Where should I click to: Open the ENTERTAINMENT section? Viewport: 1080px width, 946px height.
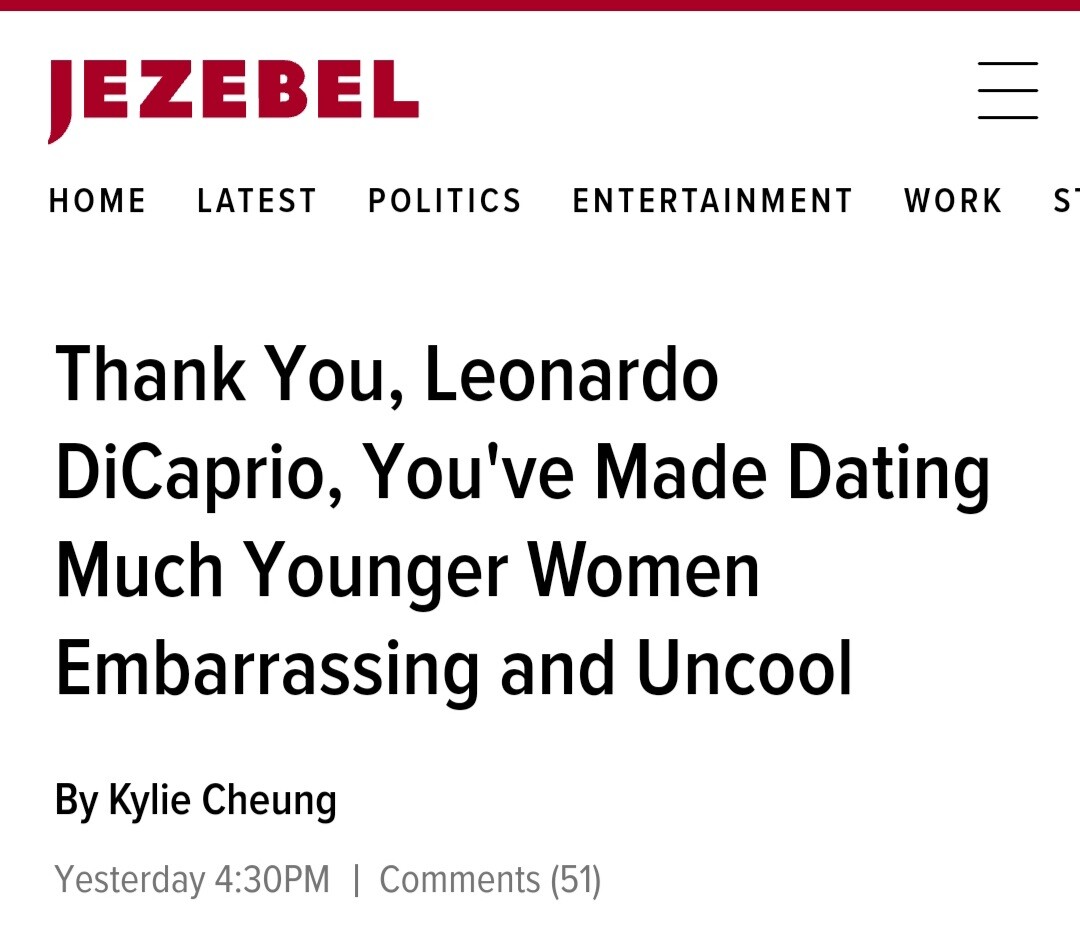pos(713,201)
